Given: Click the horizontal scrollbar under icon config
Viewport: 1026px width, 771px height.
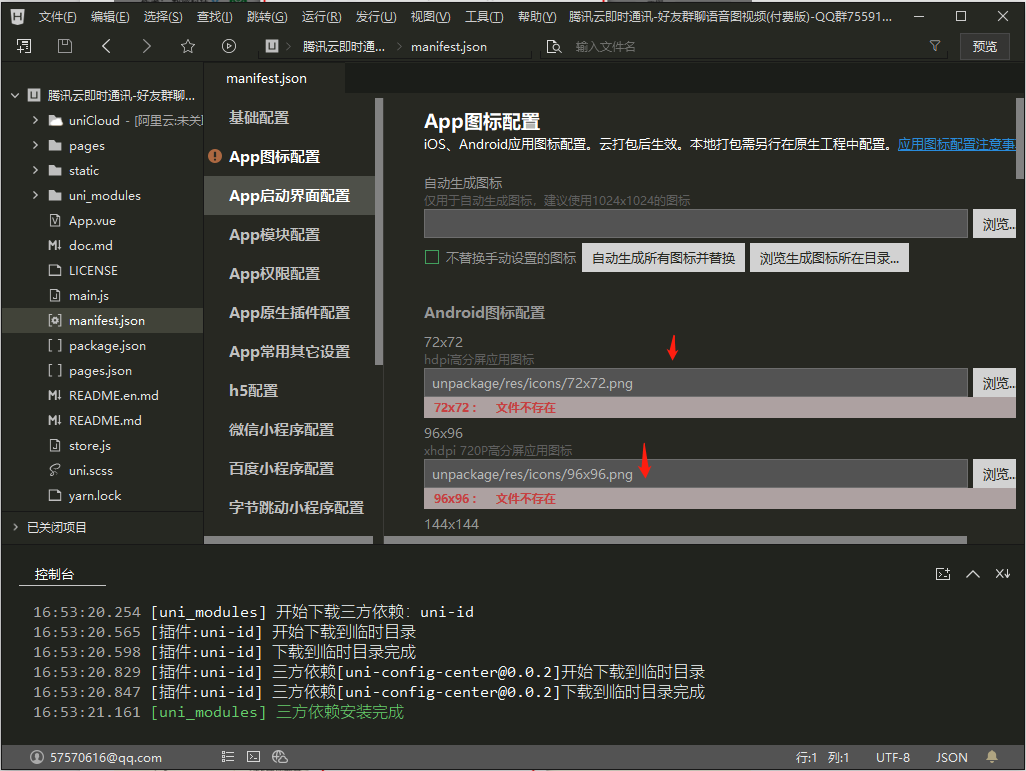Looking at the screenshot, I should [x=675, y=540].
